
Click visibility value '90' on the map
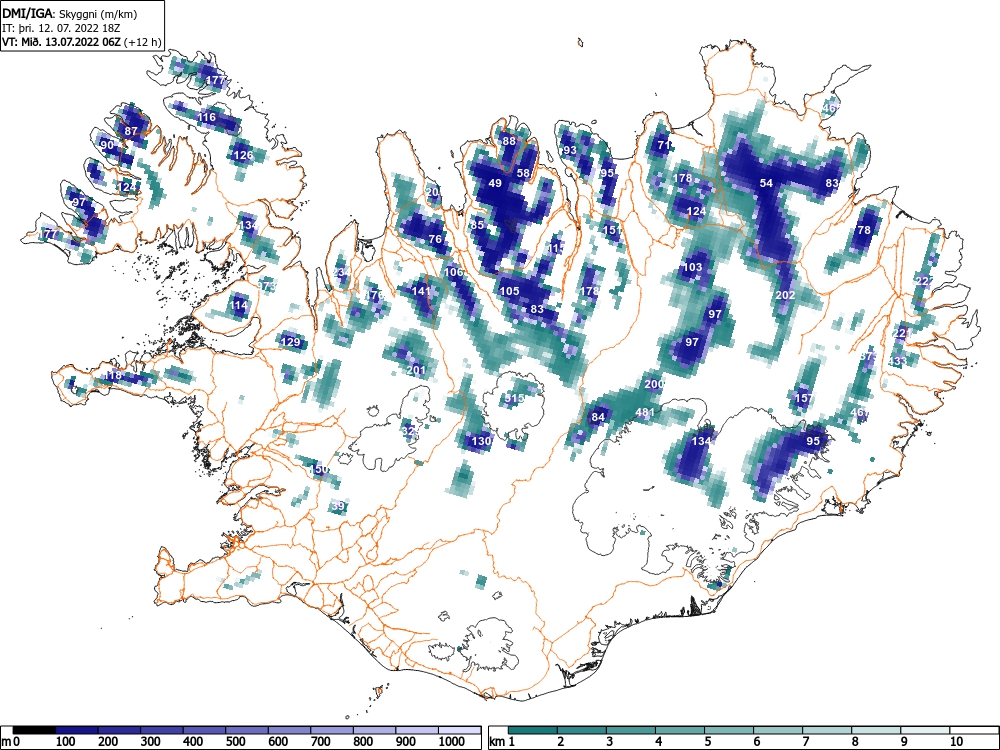point(107,145)
